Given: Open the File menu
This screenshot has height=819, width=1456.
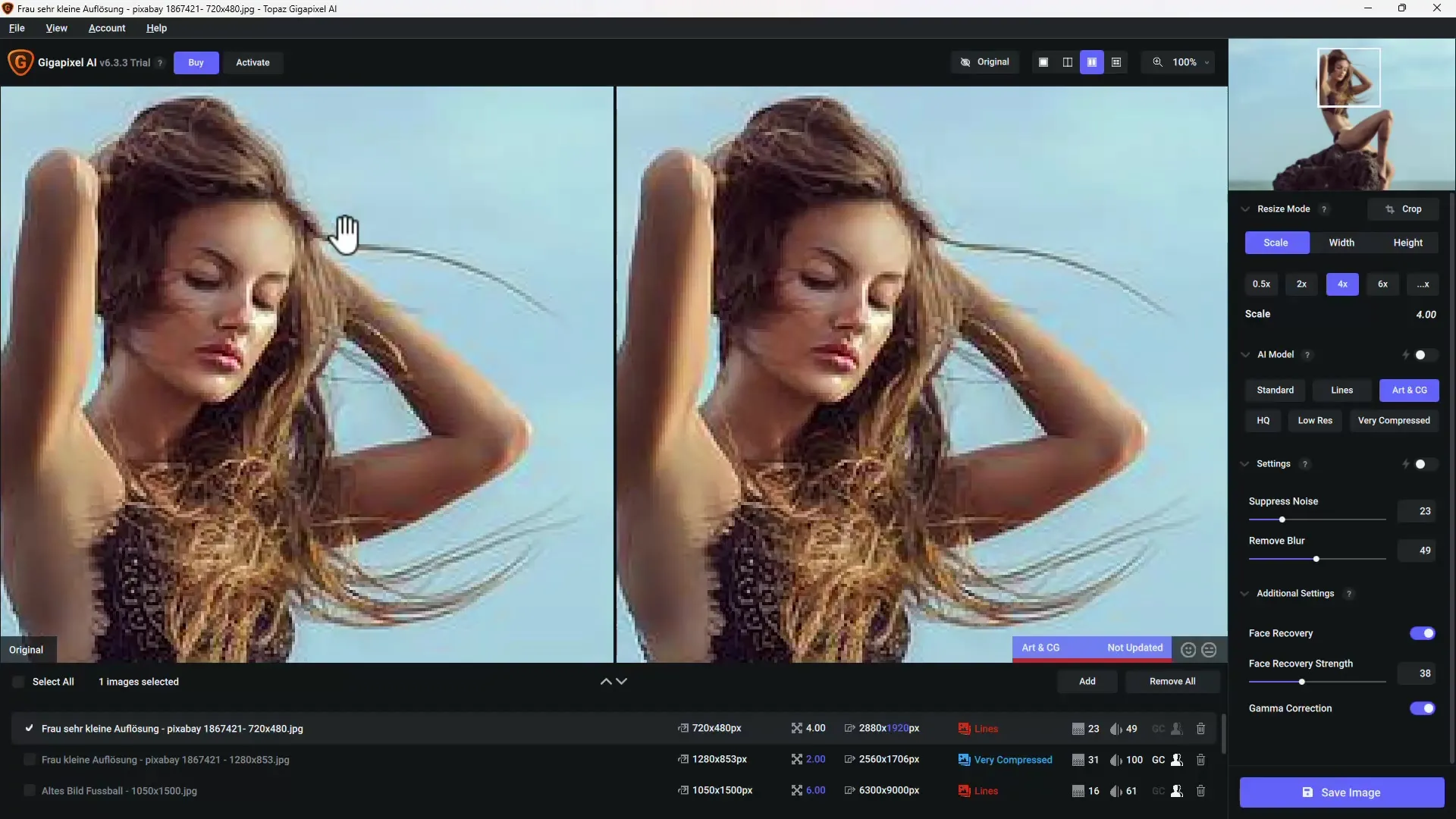Looking at the screenshot, I should [x=16, y=27].
